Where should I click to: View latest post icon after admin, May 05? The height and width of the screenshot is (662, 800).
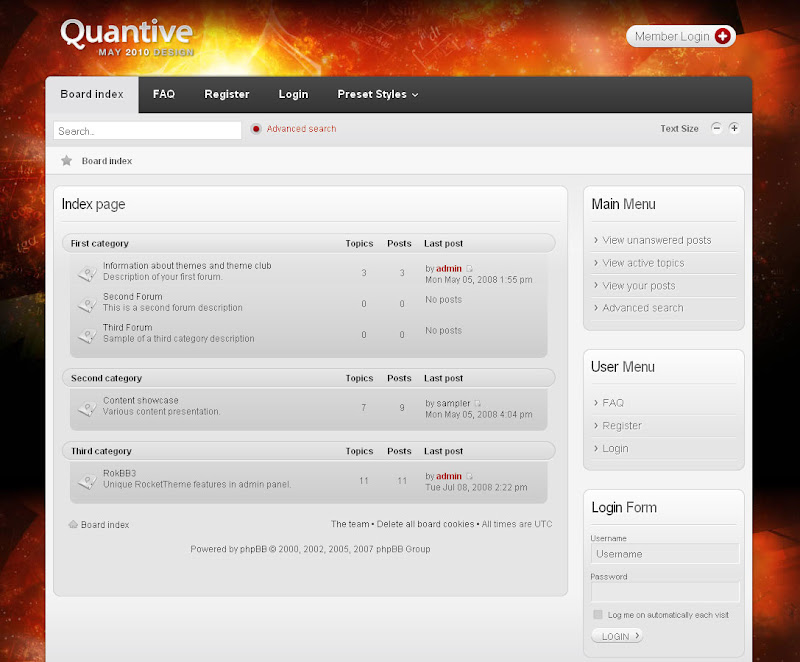[x=469, y=268]
